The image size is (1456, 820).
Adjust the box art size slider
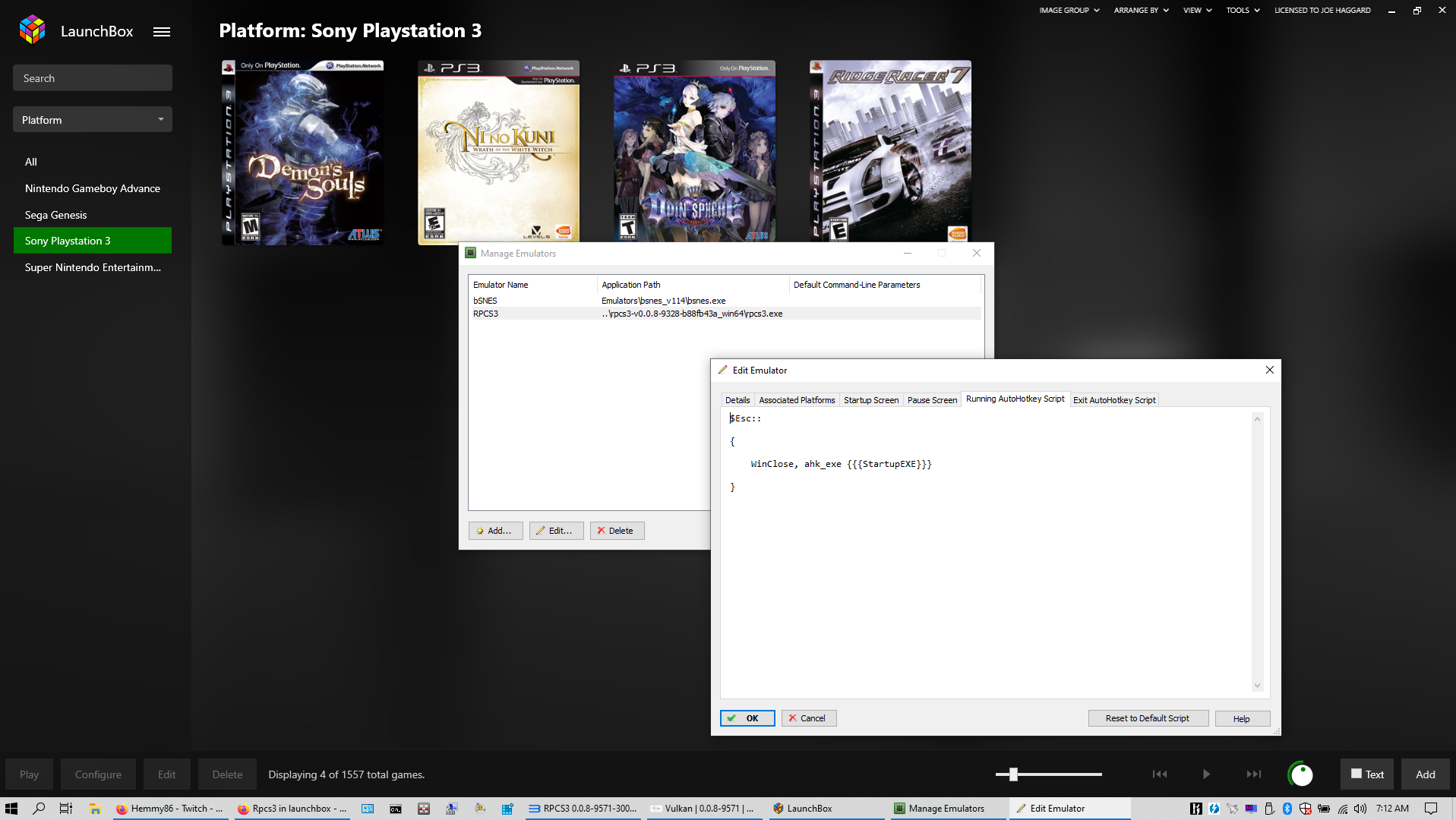tap(1013, 774)
